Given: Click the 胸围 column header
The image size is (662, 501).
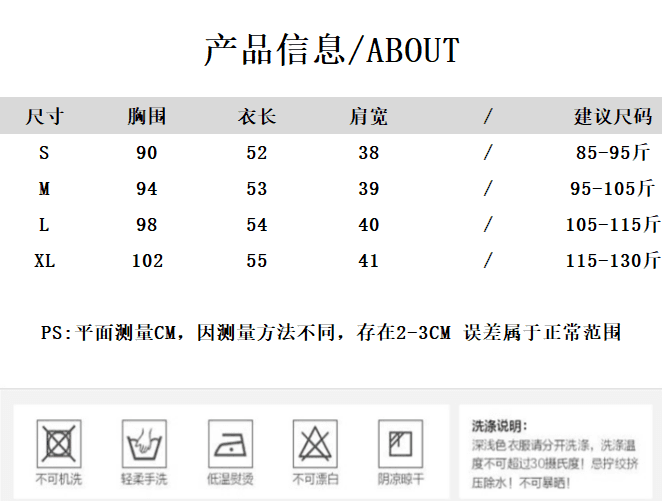Looking at the screenshot, I should coord(147,116).
